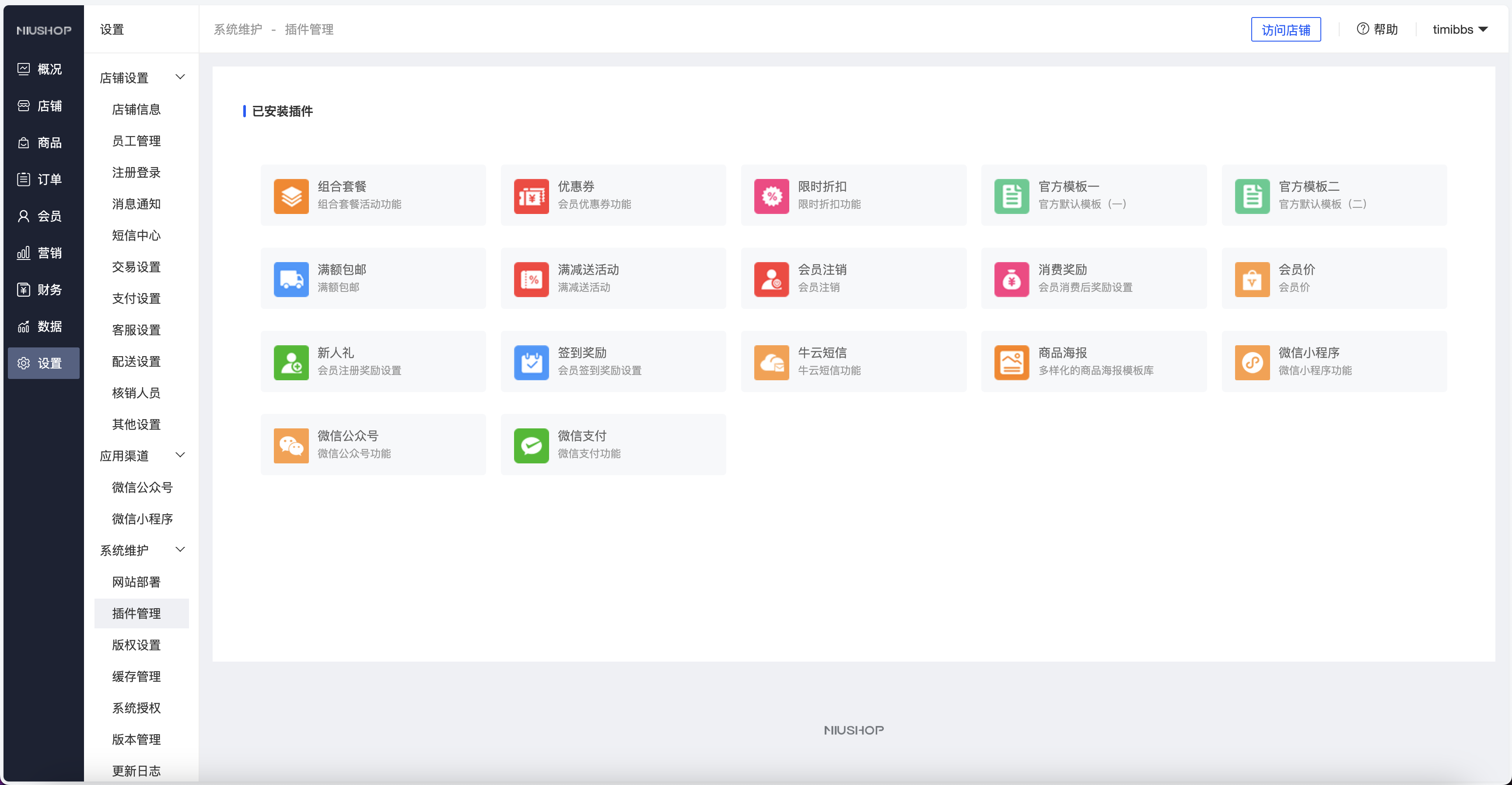Click the 限时折扣 discount plugin icon
The width and height of the screenshot is (1512, 785).
click(771, 196)
